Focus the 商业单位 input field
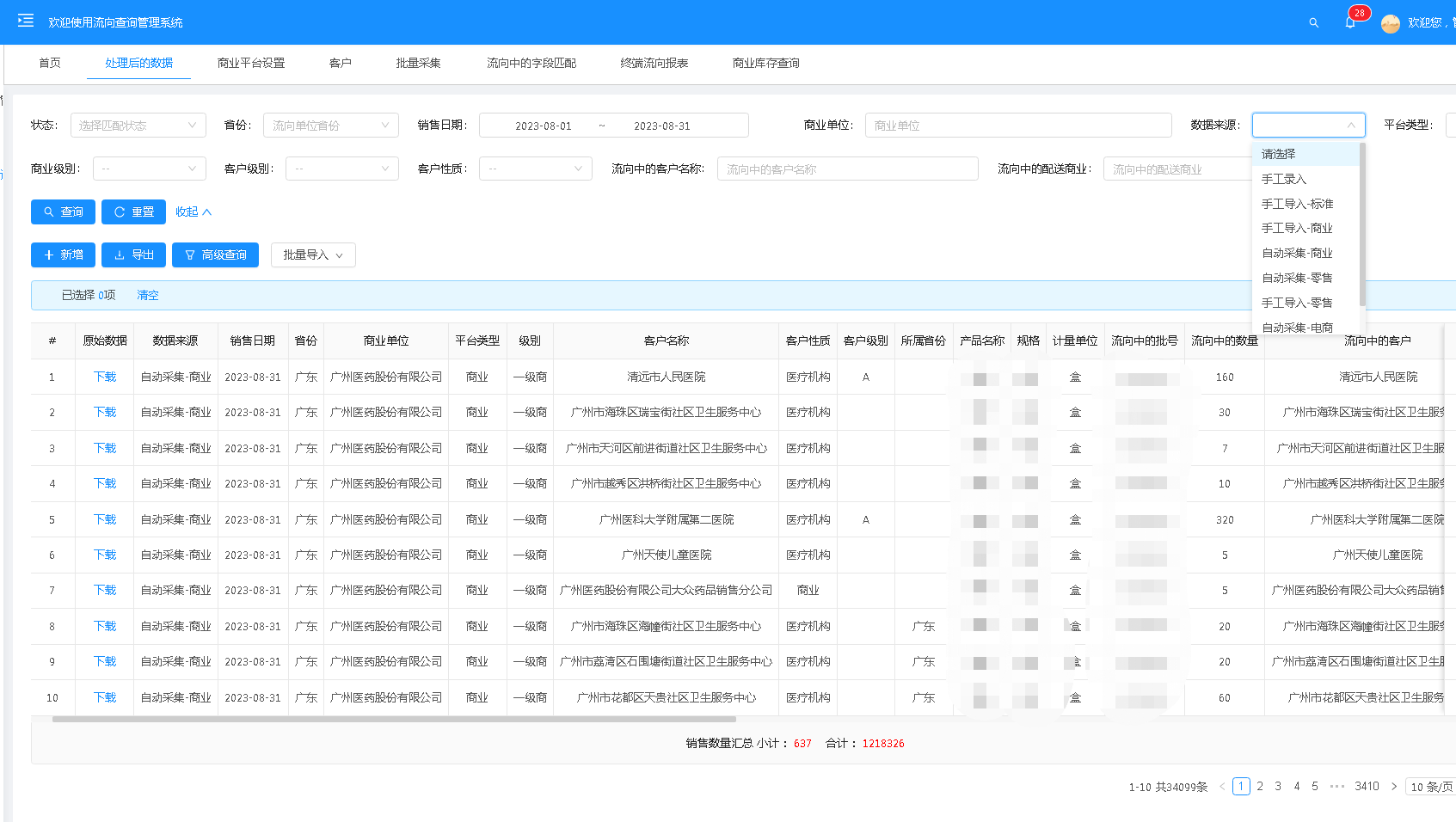This screenshot has height=822, width=1456. pos(1018,126)
